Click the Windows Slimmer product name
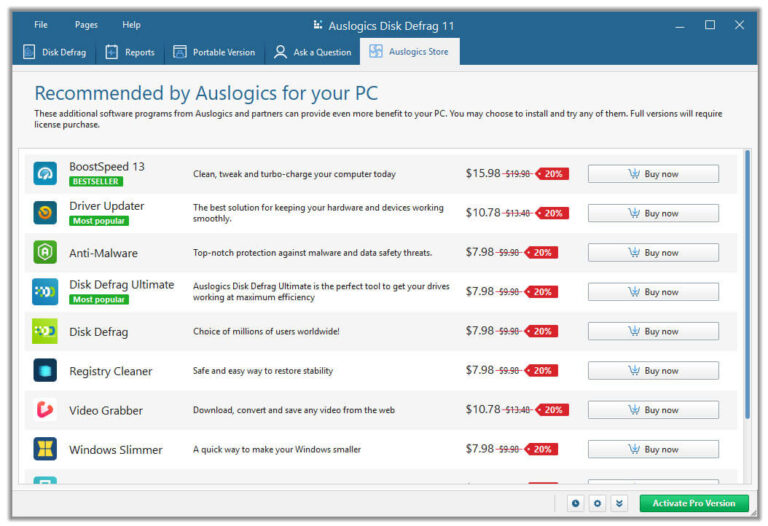 [x=116, y=450]
